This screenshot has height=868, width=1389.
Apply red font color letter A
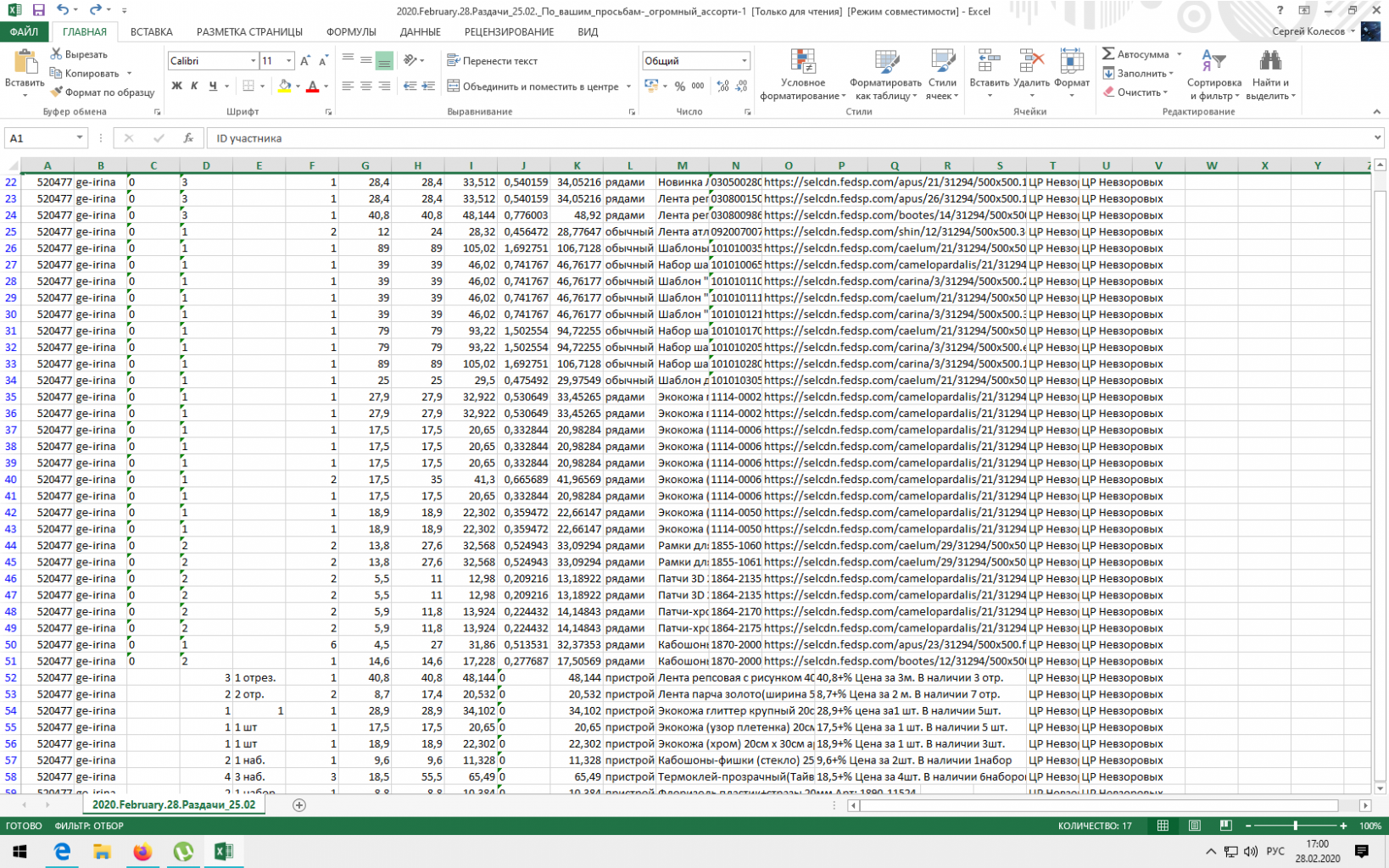tap(313, 86)
